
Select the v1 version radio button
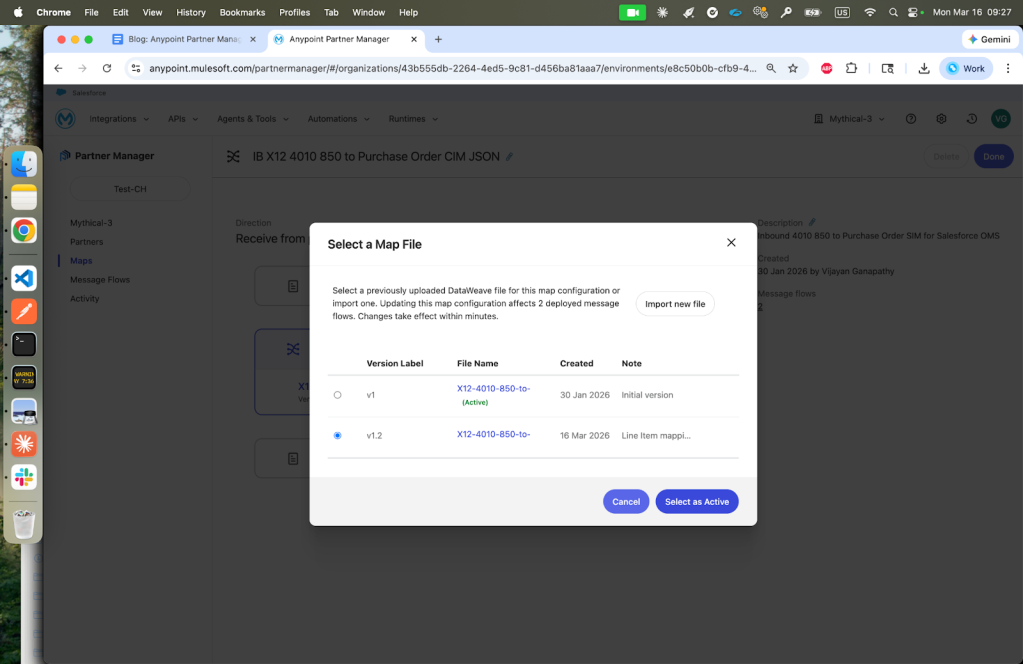tap(337, 395)
